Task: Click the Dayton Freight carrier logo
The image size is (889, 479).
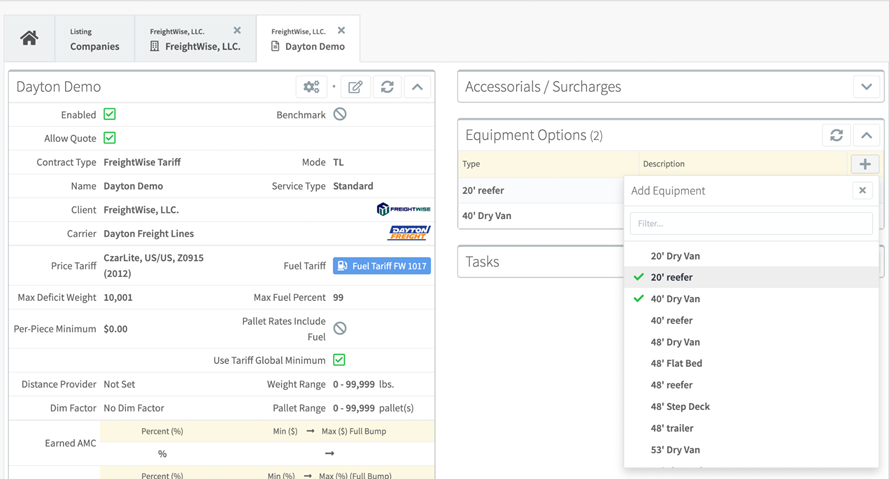Action: (x=408, y=233)
